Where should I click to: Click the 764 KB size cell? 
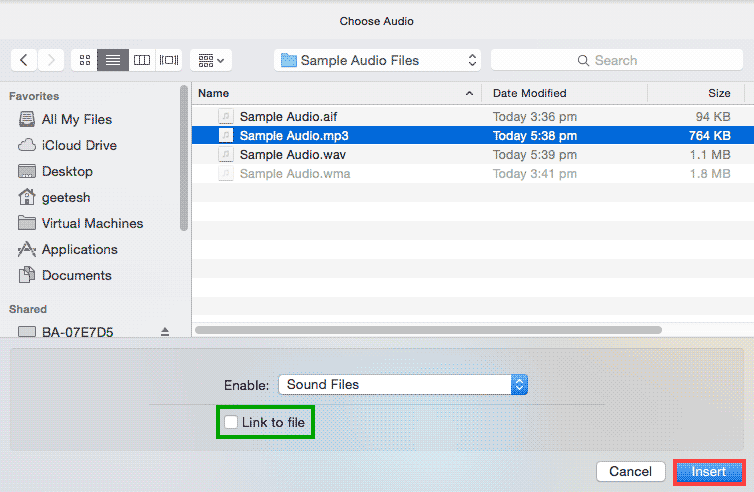pyautogui.click(x=709, y=136)
